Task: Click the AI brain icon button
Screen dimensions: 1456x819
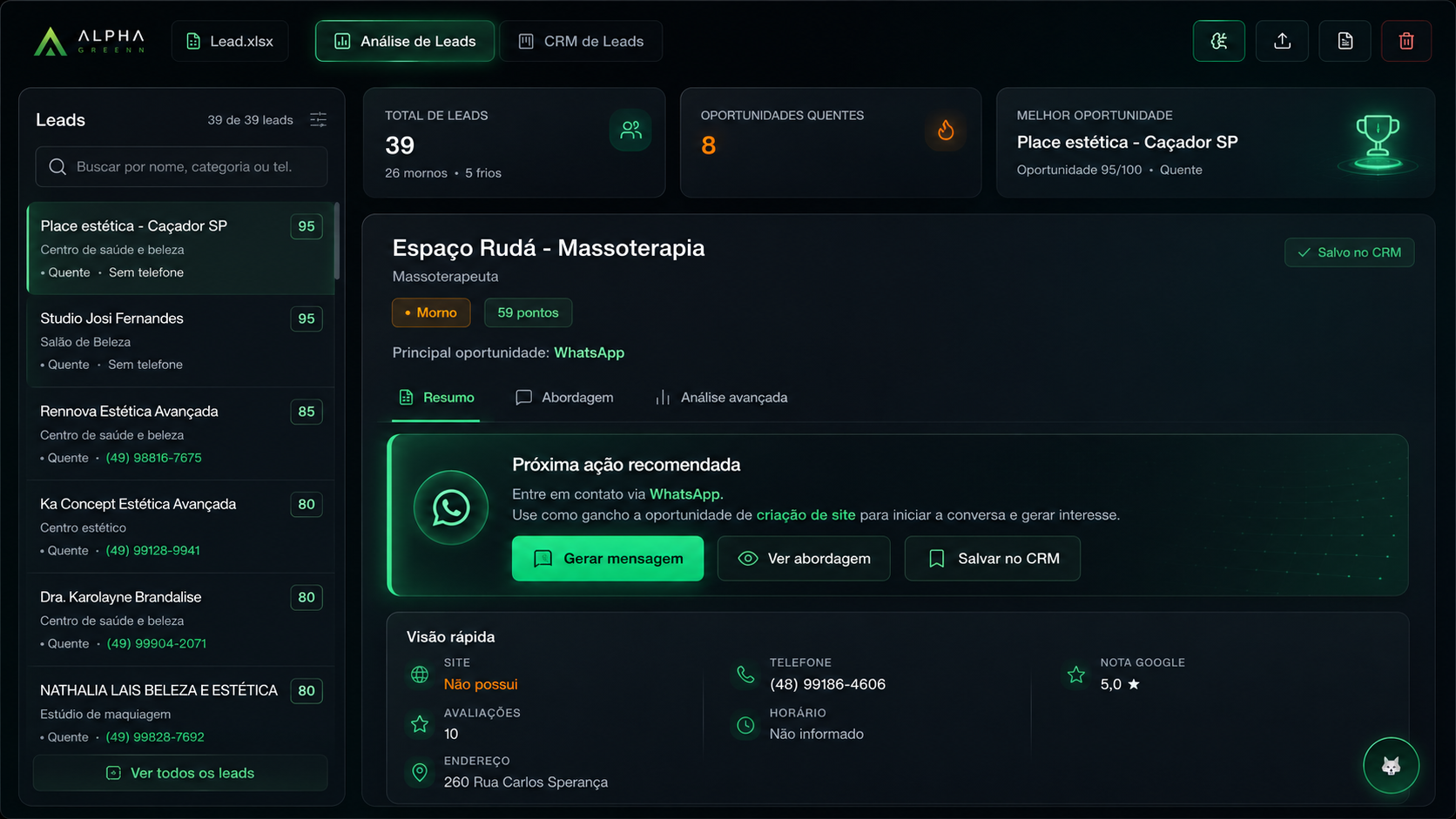Action: (x=1219, y=41)
